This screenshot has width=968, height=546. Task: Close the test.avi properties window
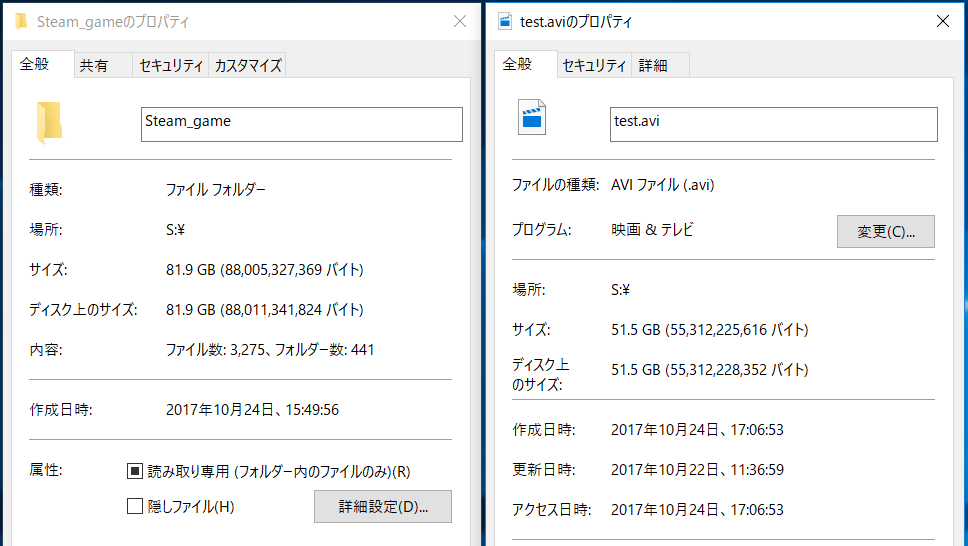coord(943,22)
